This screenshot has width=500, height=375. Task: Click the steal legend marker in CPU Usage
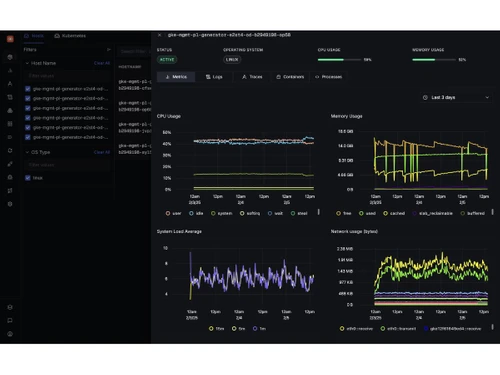pos(293,213)
